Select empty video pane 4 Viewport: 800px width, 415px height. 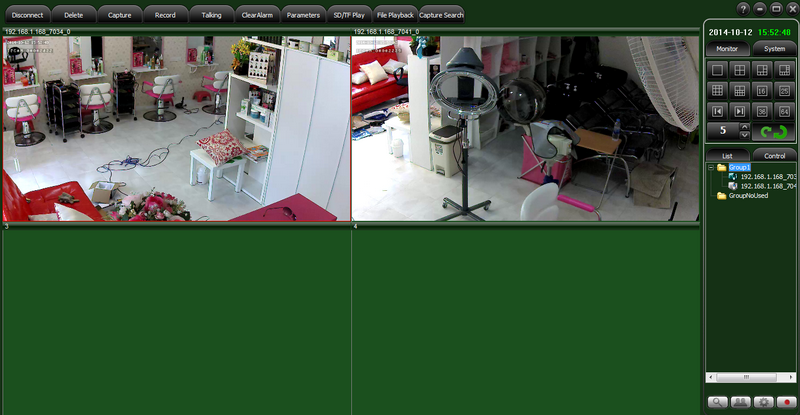click(x=525, y=322)
